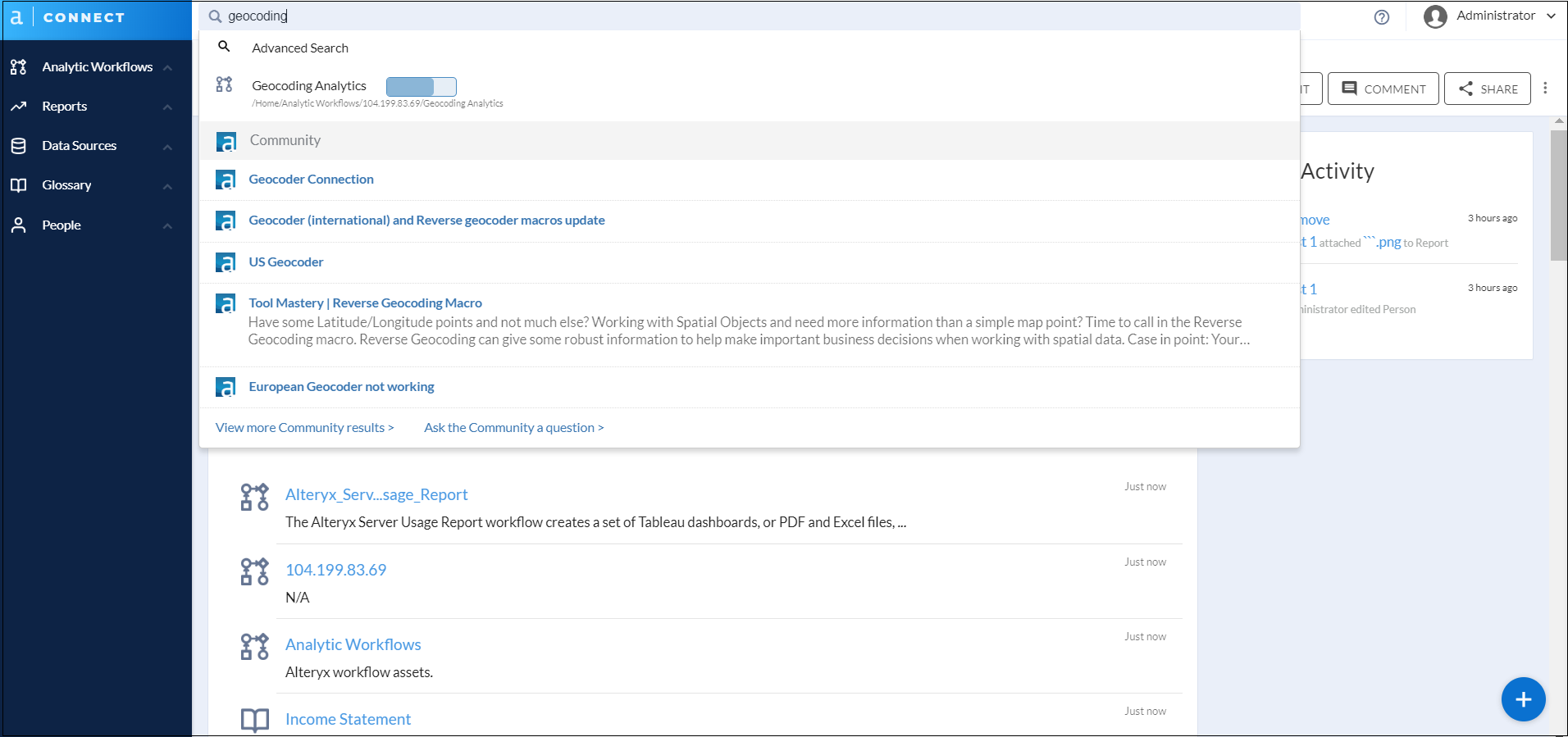
Task: Click the icon beside Geocoder (international) result
Action: coord(226,221)
